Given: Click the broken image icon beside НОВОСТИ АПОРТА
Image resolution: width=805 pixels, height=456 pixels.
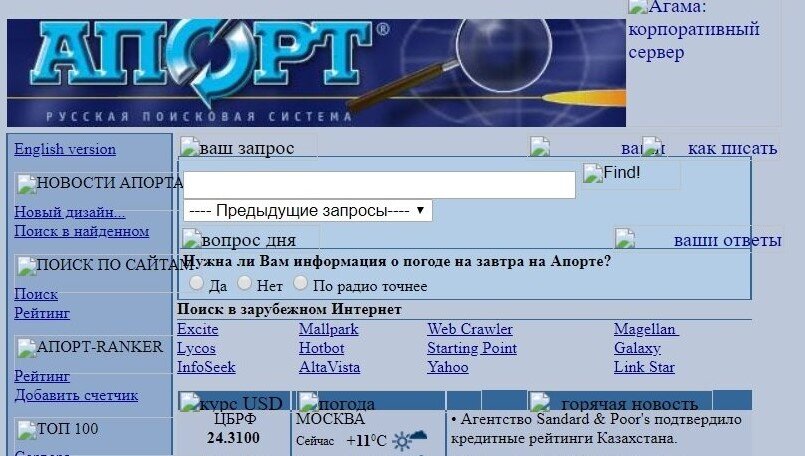Looking at the screenshot, I should 26,184.
